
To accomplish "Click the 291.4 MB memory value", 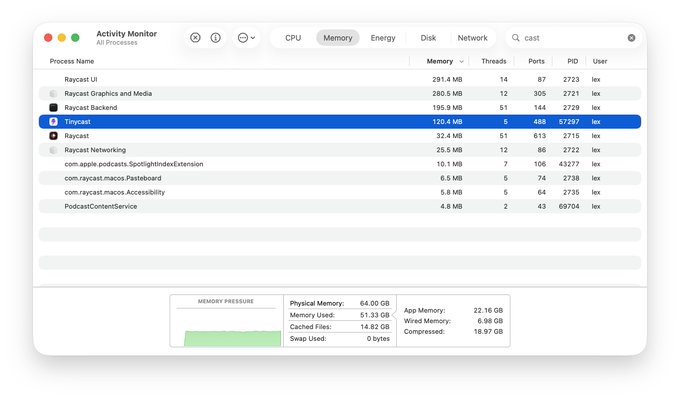I will click(447, 79).
